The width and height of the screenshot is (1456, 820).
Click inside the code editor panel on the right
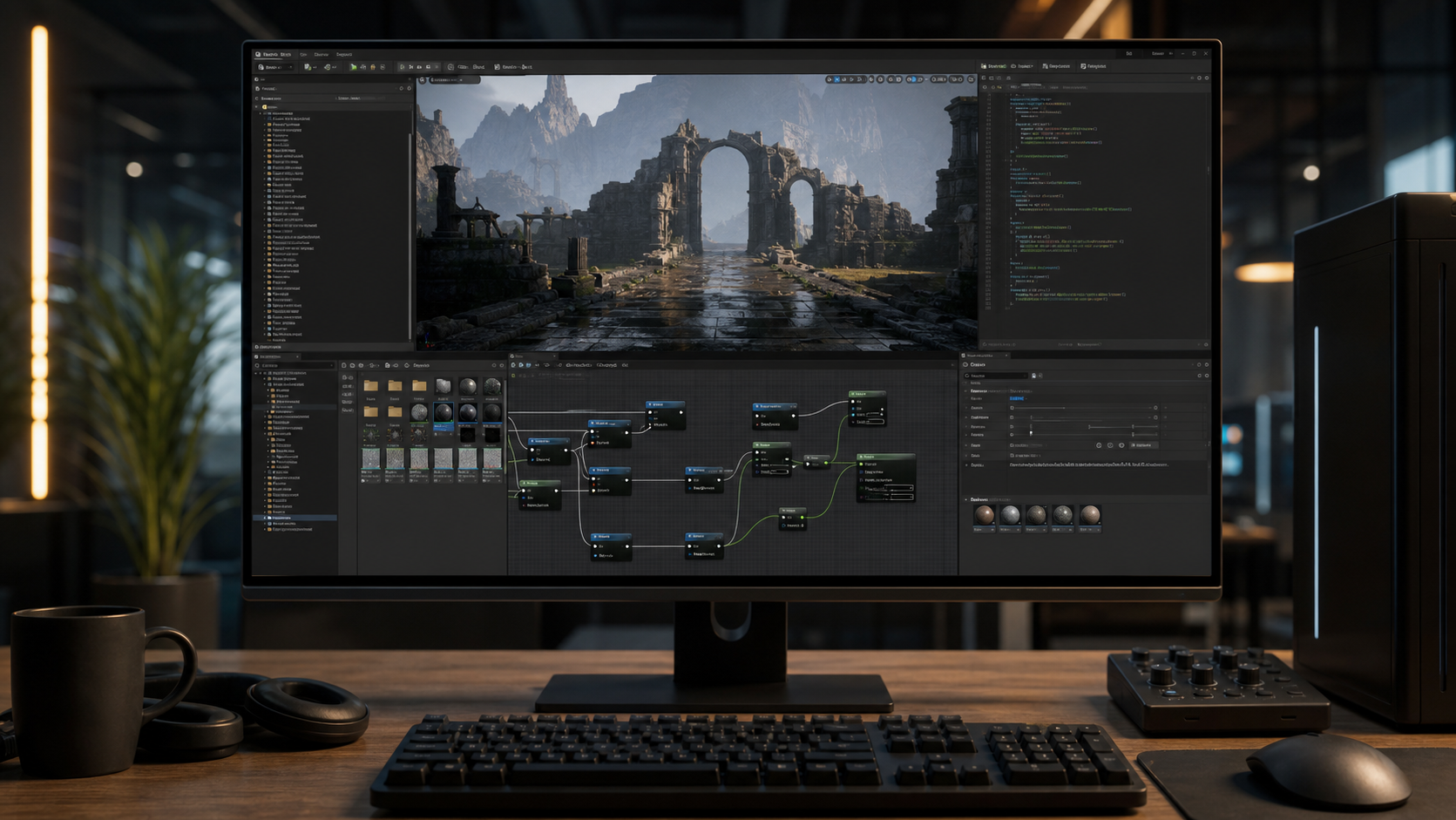click(x=1094, y=213)
